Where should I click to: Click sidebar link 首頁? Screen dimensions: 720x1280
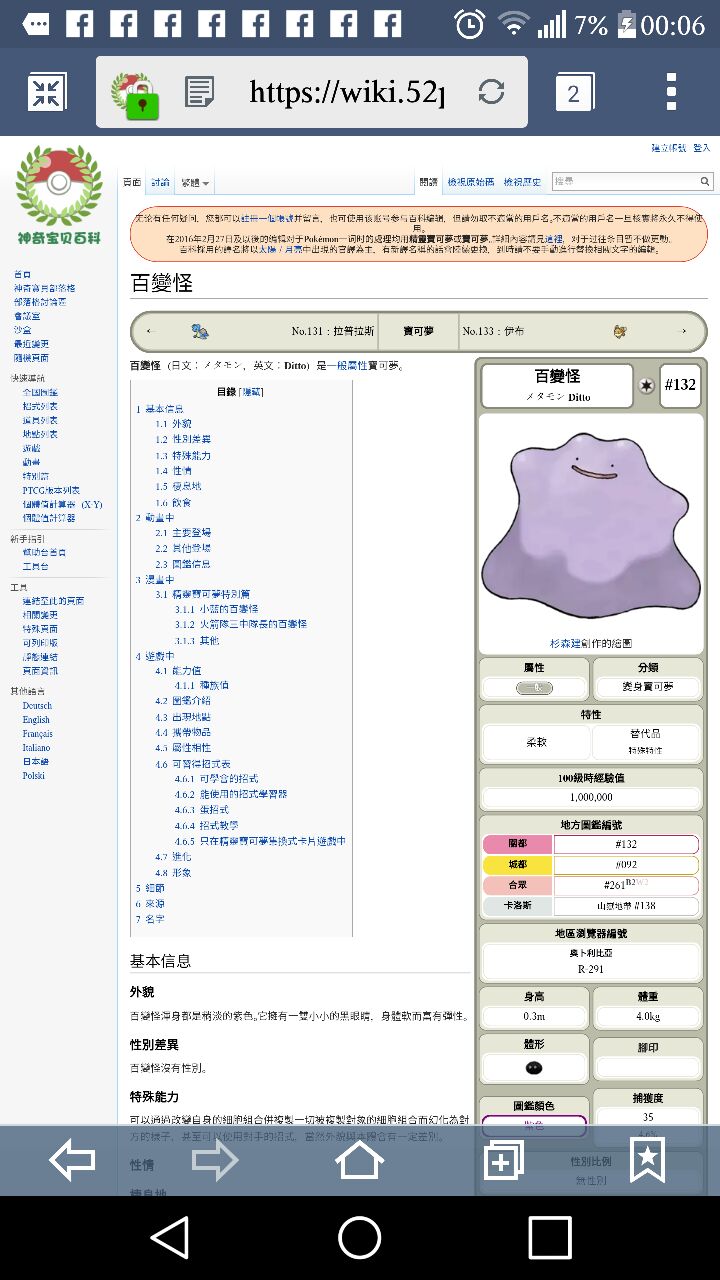pos(22,274)
